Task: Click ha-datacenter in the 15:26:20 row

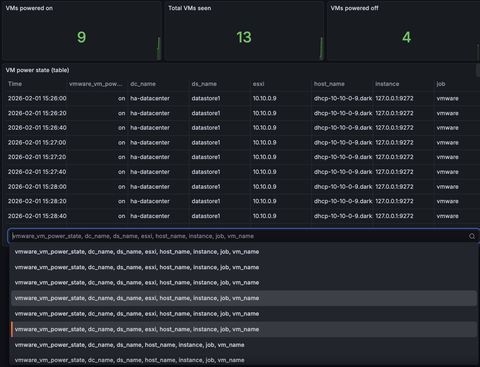Action: pos(150,113)
